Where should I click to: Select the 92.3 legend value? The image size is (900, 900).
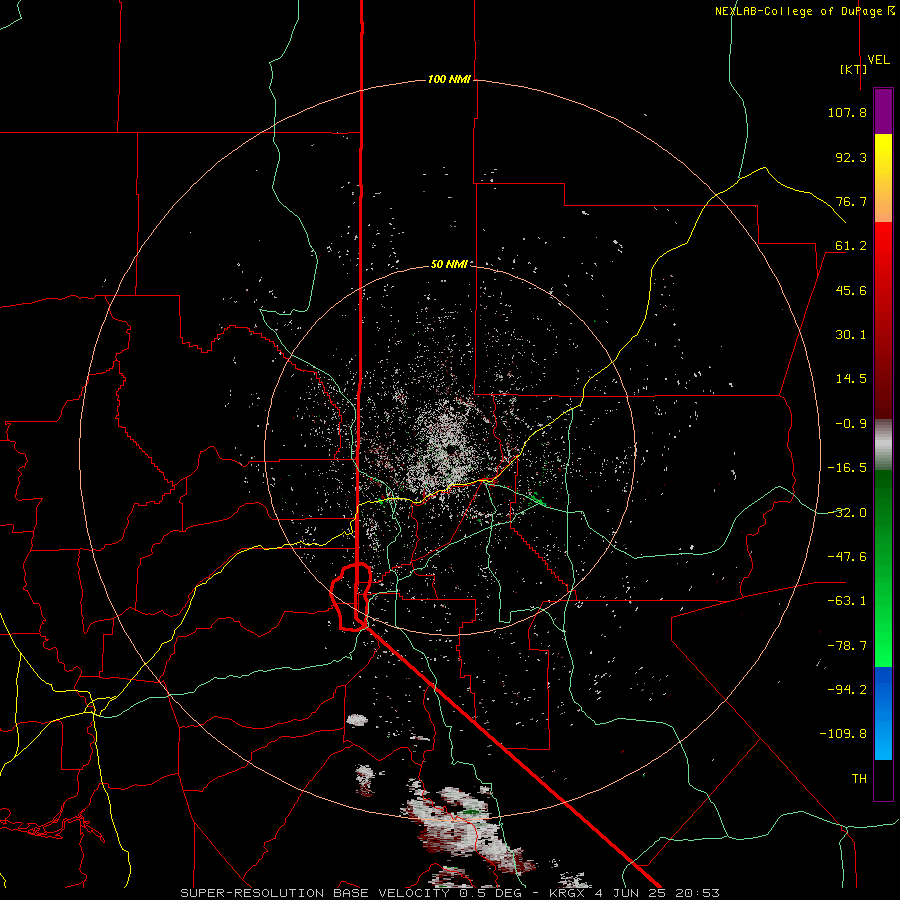pyautogui.click(x=851, y=157)
